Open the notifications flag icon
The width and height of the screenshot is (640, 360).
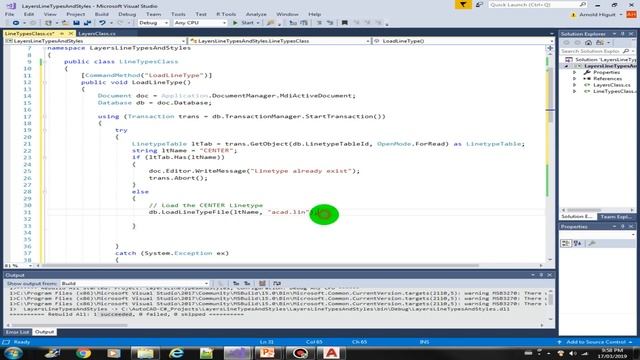pyautogui.click(x=463, y=5)
